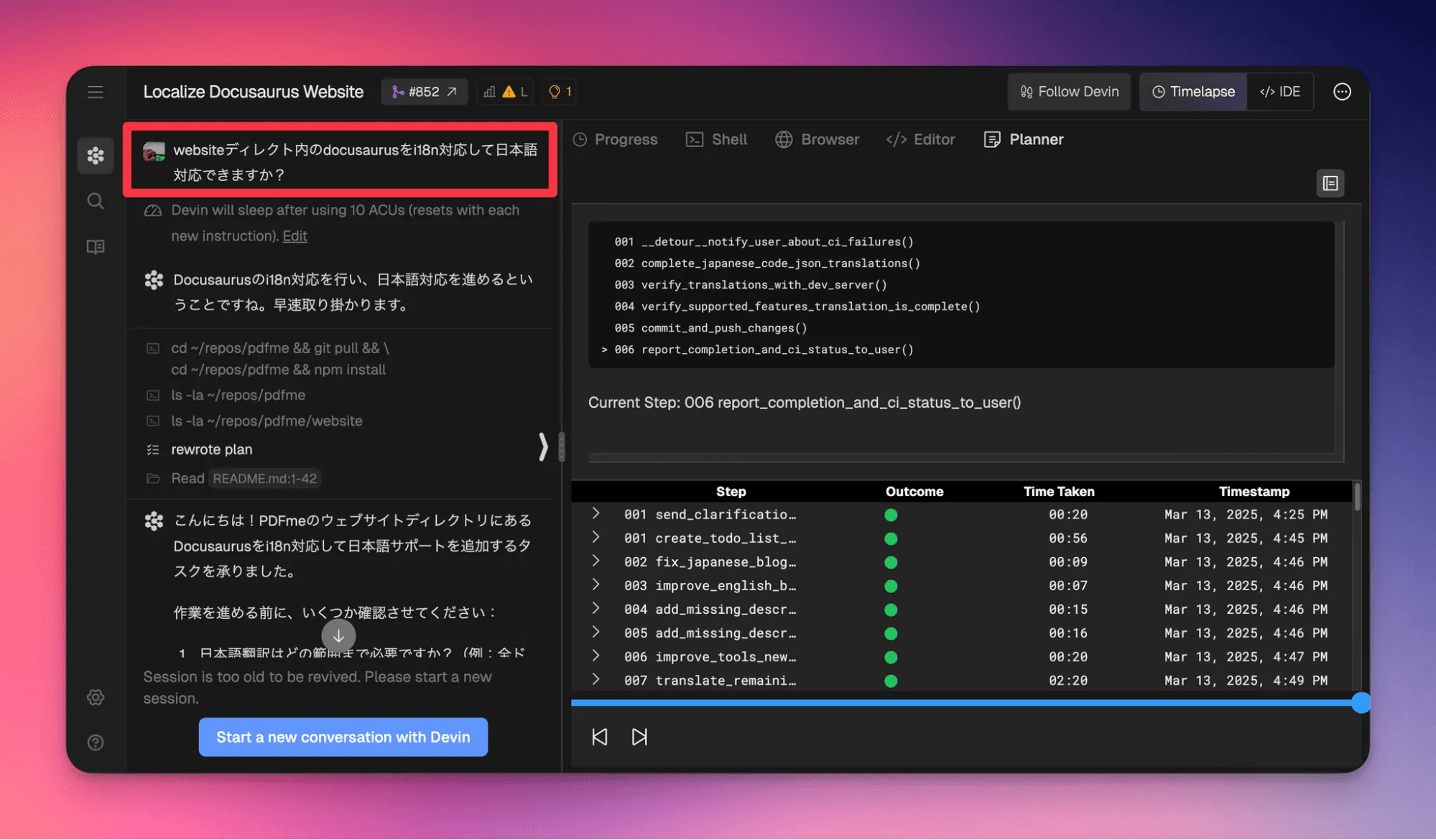
Task: Switch to IDE view
Action: (x=1280, y=92)
